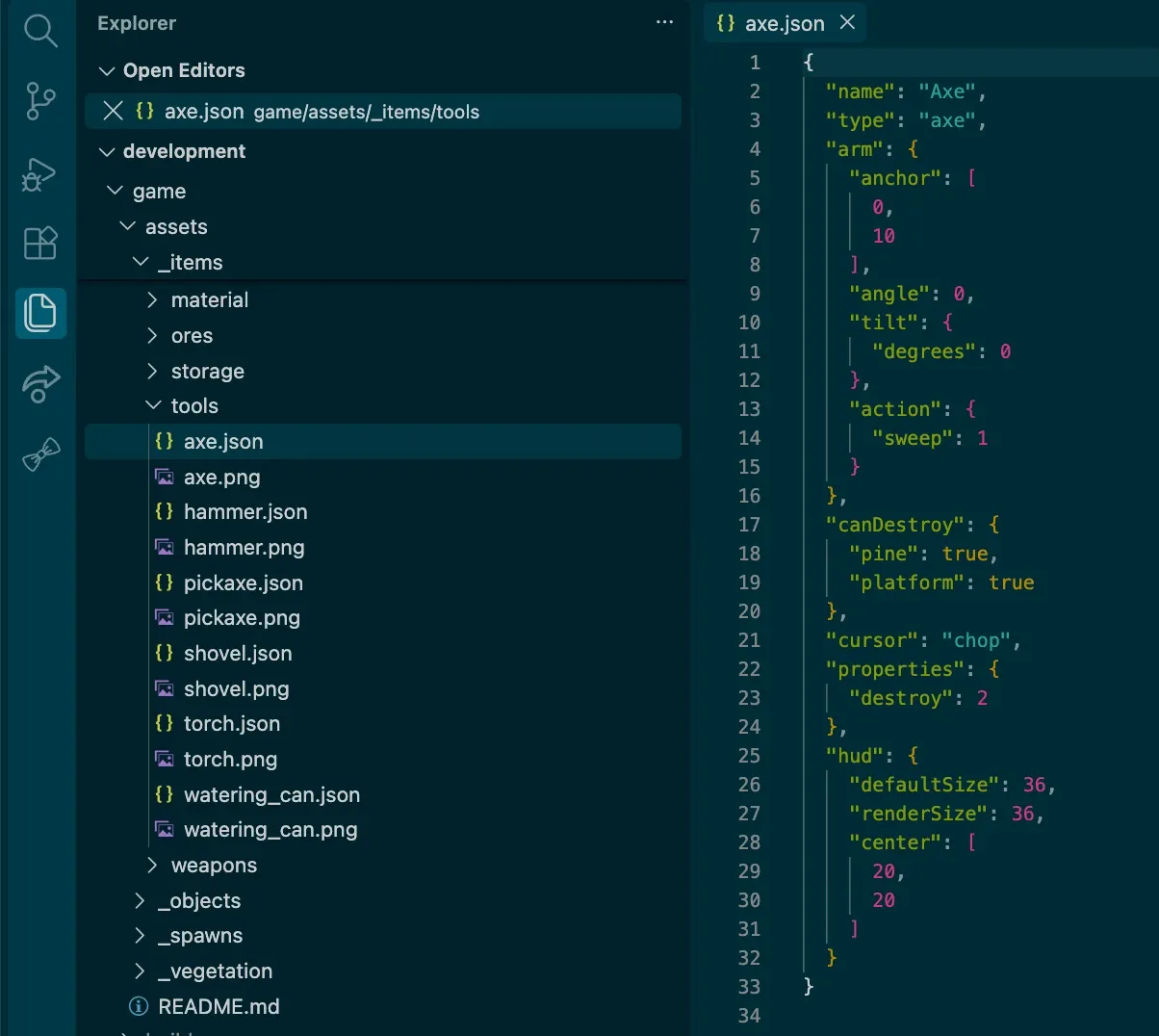
Task: Click JSON braces icon beside watering_can.json
Action: [x=165, y=794]
